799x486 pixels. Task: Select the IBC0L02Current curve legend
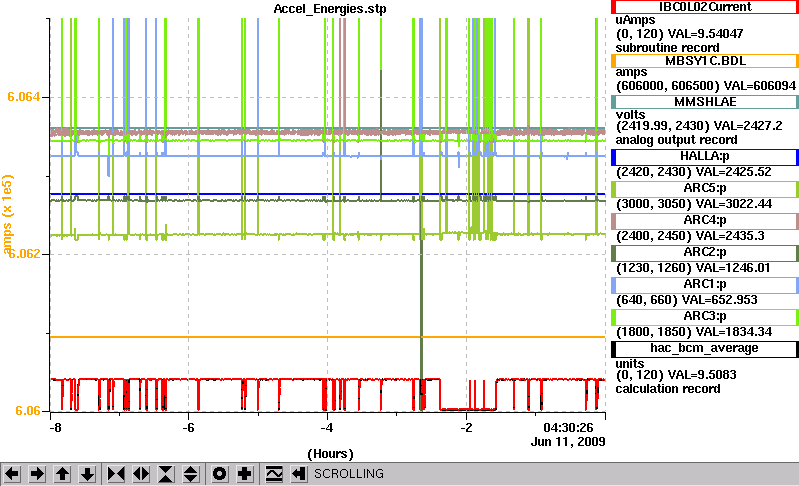tap(705, 7)
